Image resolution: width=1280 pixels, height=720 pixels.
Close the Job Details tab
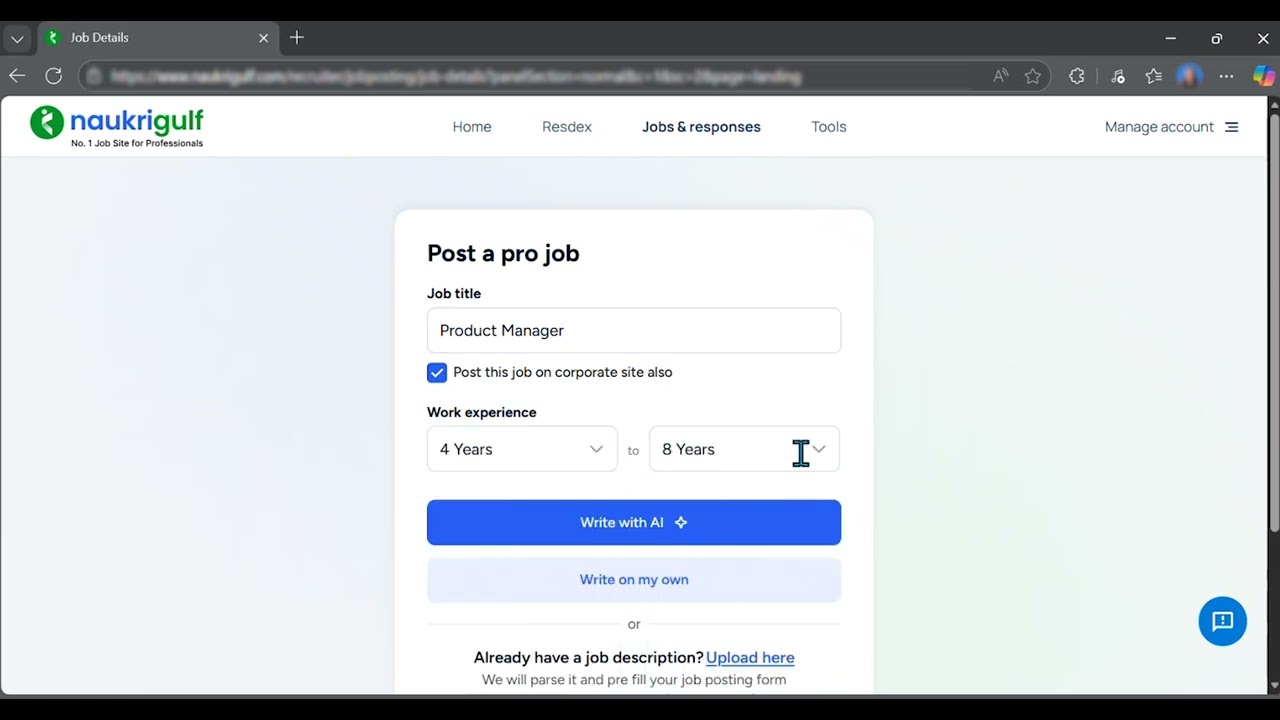[x=264, y=38]
